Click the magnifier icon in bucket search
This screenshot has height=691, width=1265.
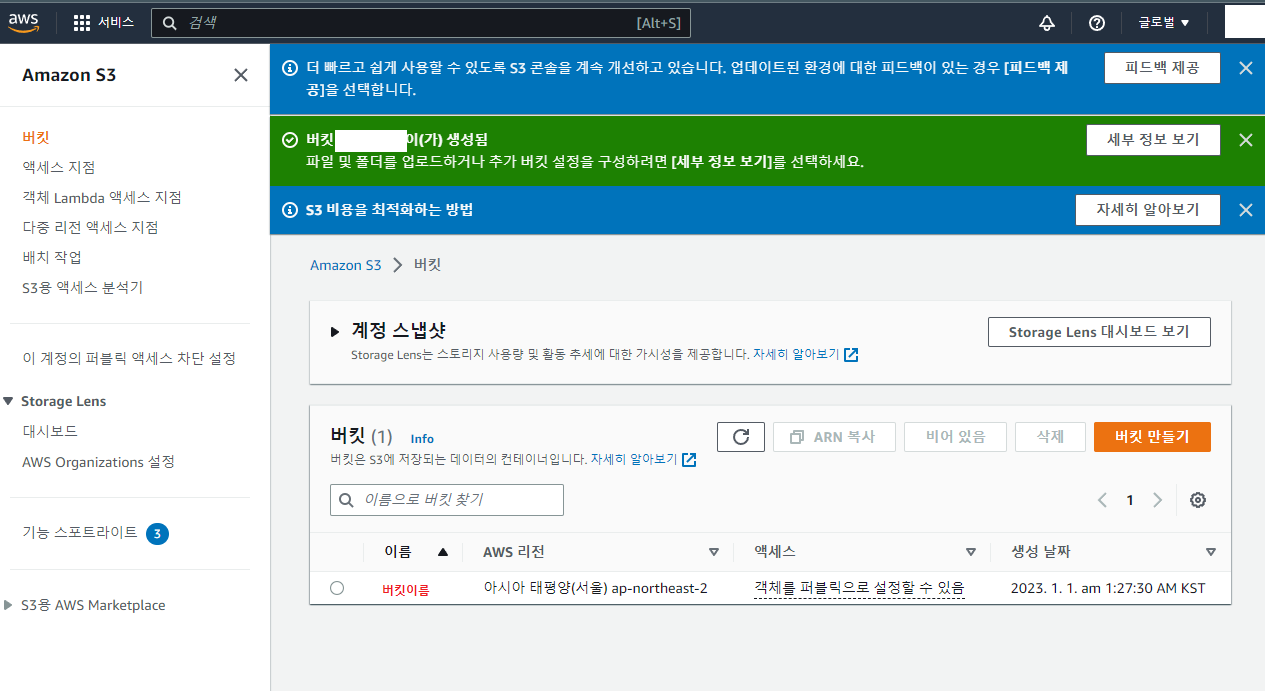point(347,500)
